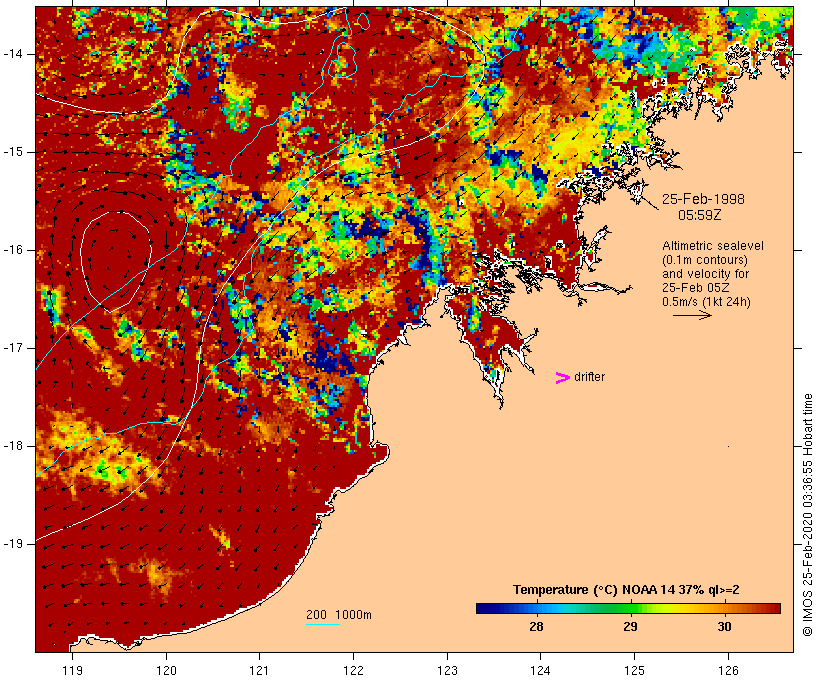Click the latitude axis label -18

[12, 446]
